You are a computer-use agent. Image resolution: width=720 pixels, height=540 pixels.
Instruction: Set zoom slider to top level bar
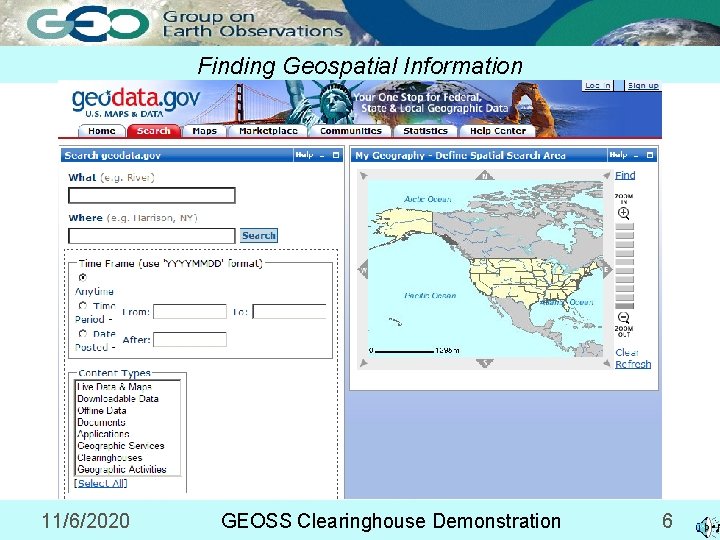[x=624, y=226]
